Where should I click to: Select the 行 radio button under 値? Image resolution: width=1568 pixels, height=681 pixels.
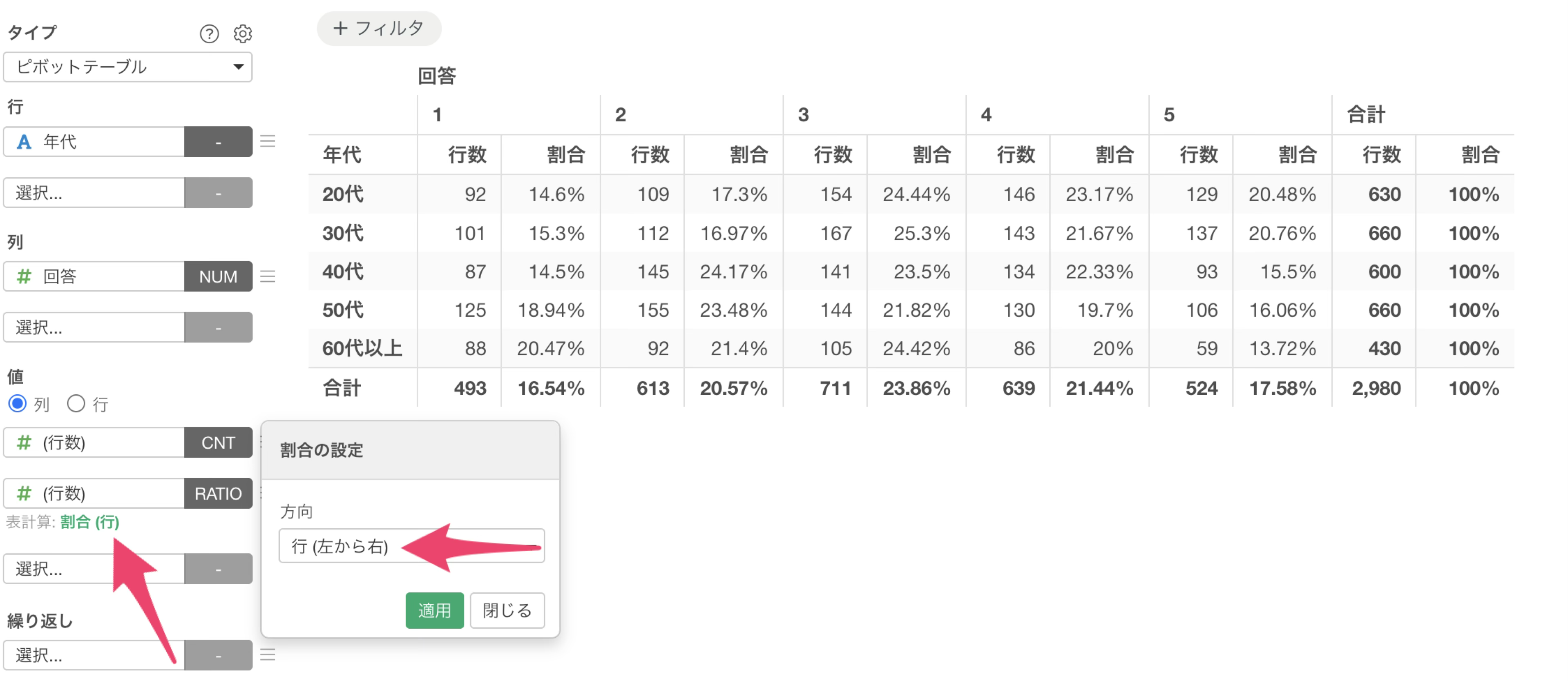[x=76, y=403]
